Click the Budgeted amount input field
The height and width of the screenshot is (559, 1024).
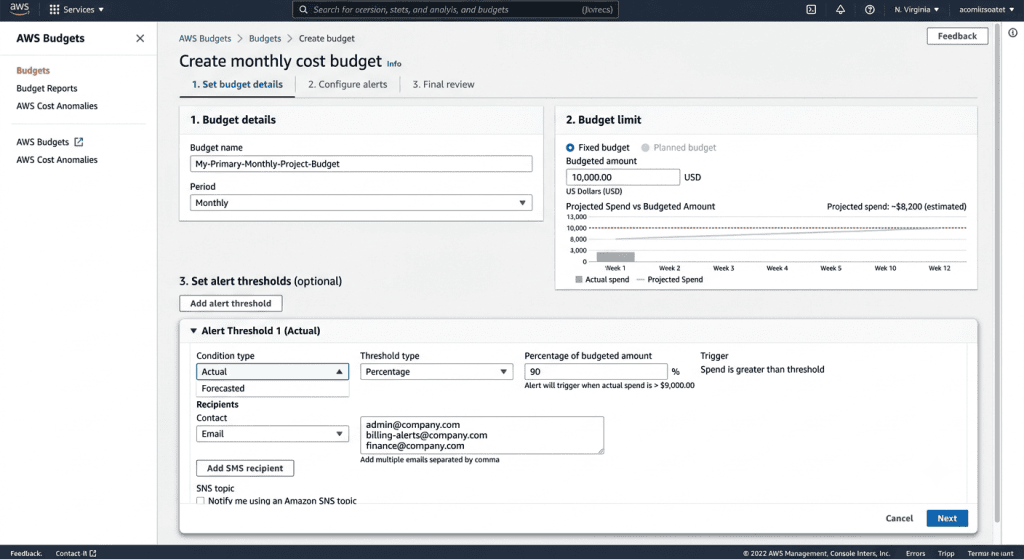pos(623,177)
